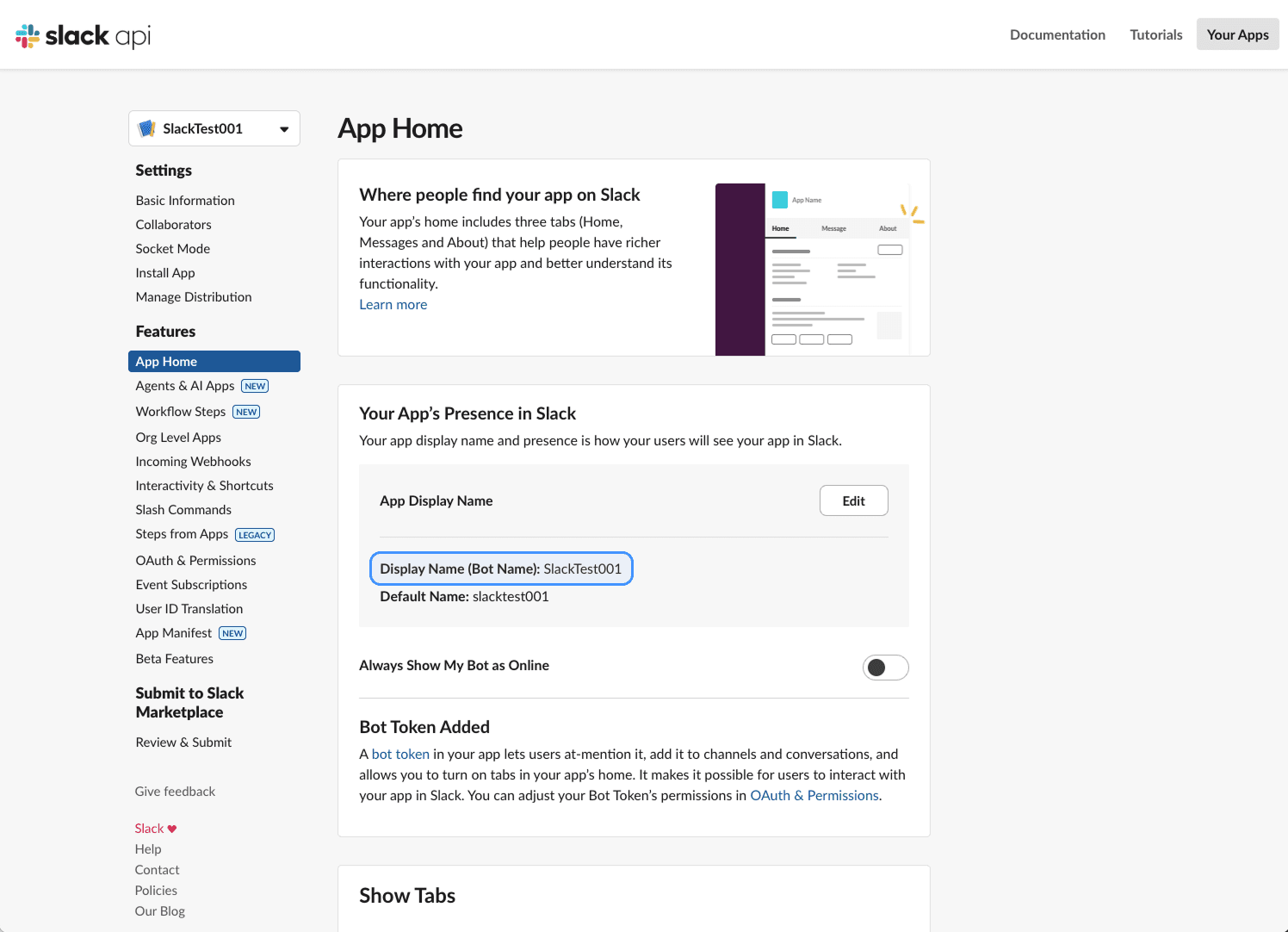Open Socket Mode settings
This screenshot has width=1288, height=932.
173,249
